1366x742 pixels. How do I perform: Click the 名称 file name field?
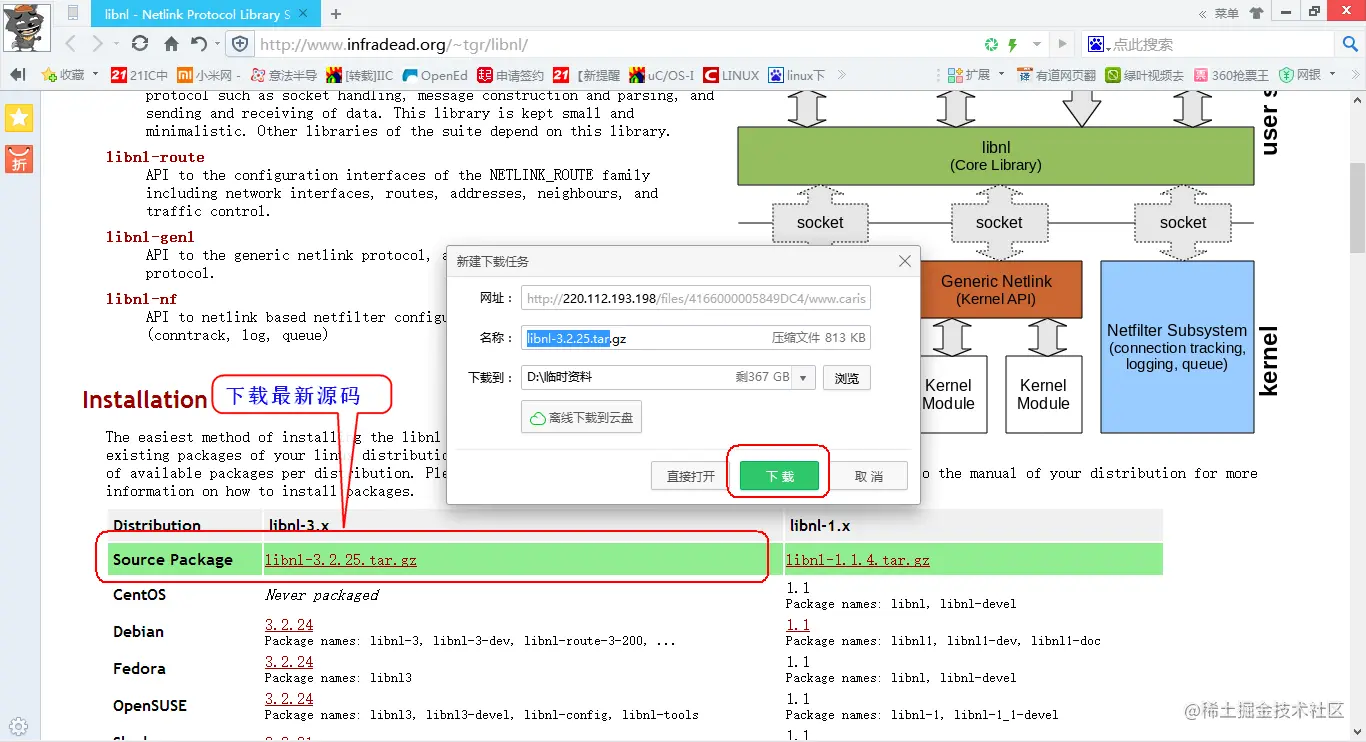pos(696,338)
